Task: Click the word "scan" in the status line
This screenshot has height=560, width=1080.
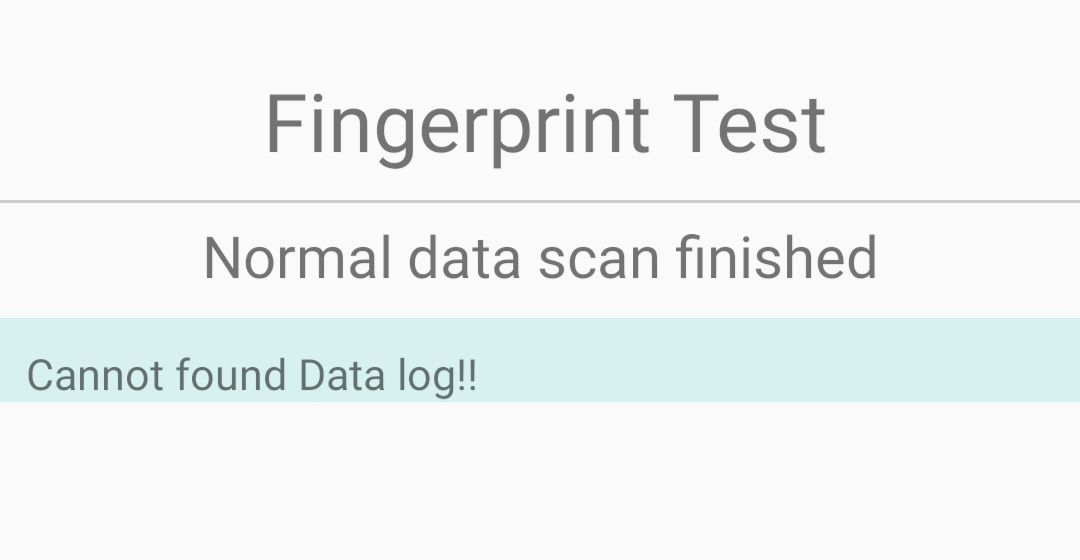Action: click(x=598, y=260)
